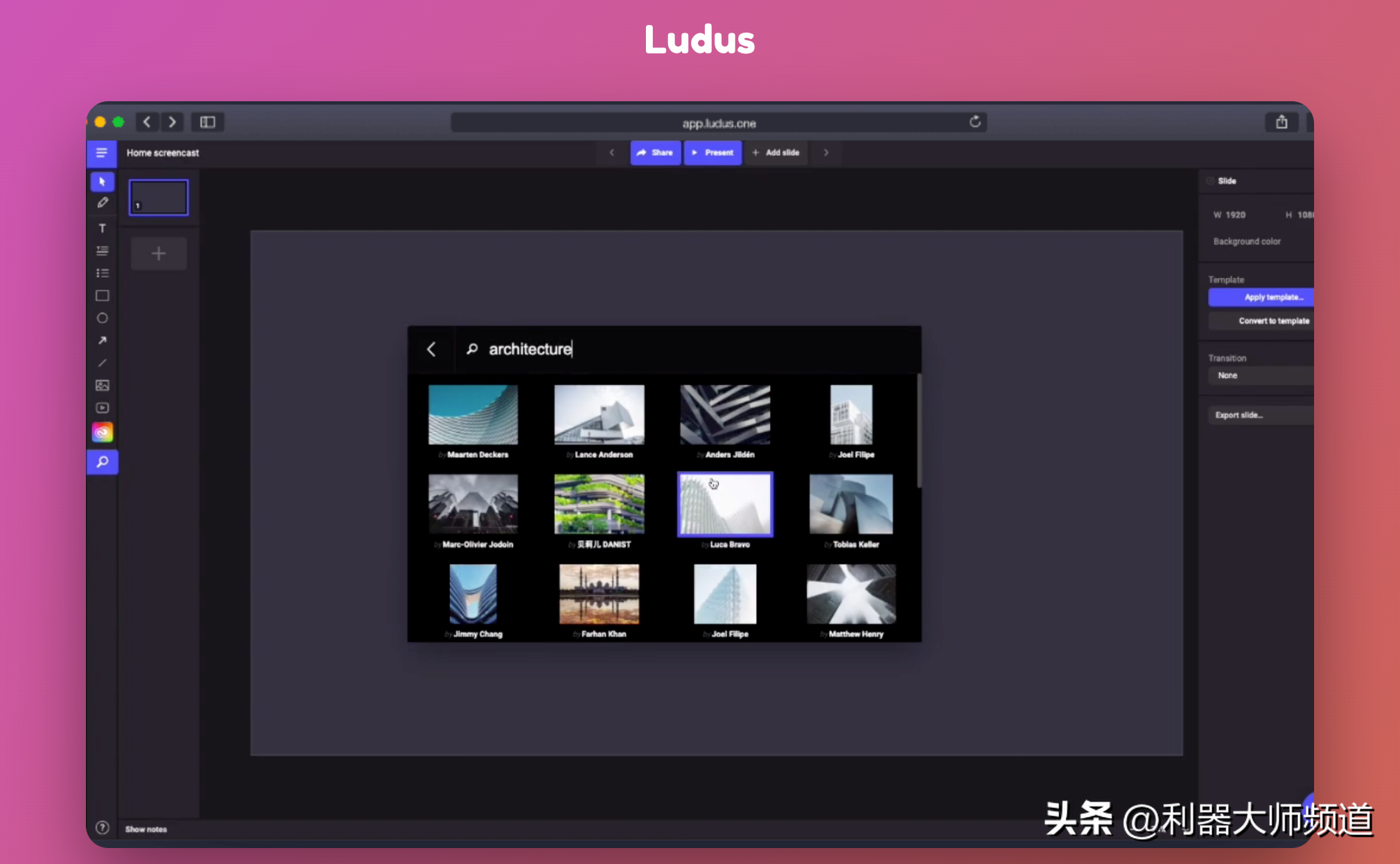
Task: Click Export slide button
Action: (1261, 415)
